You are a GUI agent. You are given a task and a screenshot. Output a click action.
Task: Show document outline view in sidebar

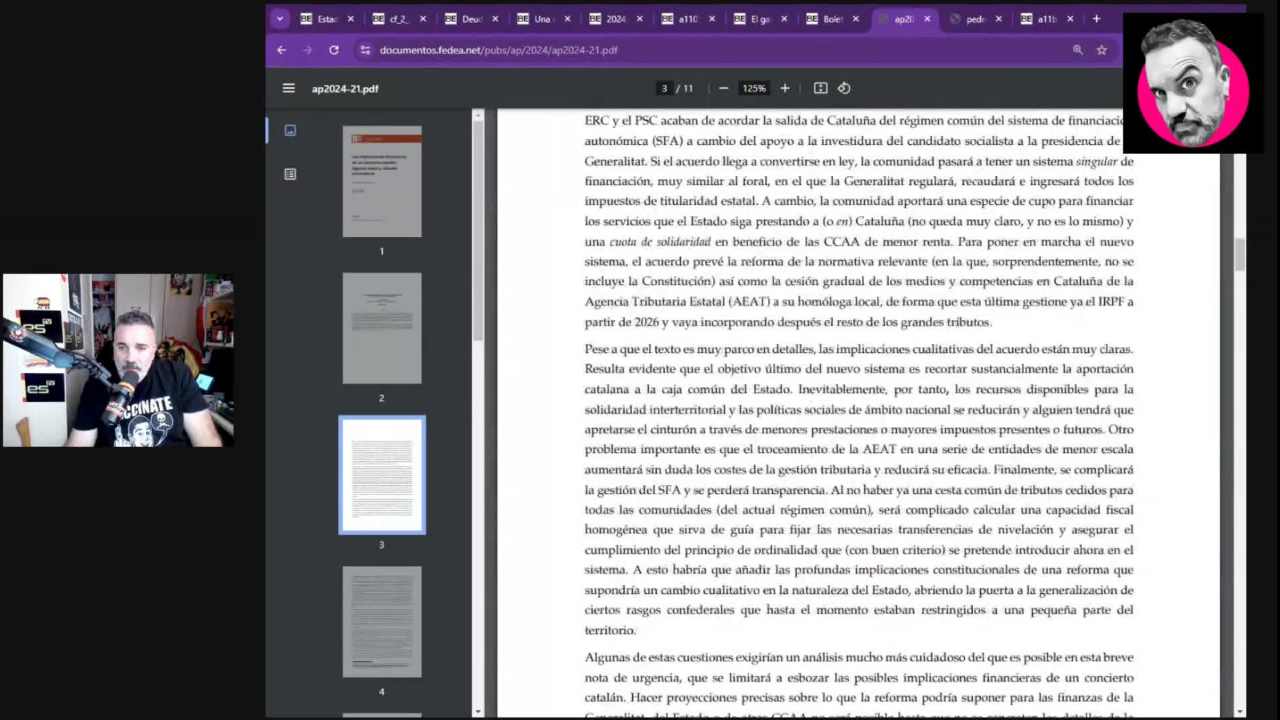(x=290, y=174)
